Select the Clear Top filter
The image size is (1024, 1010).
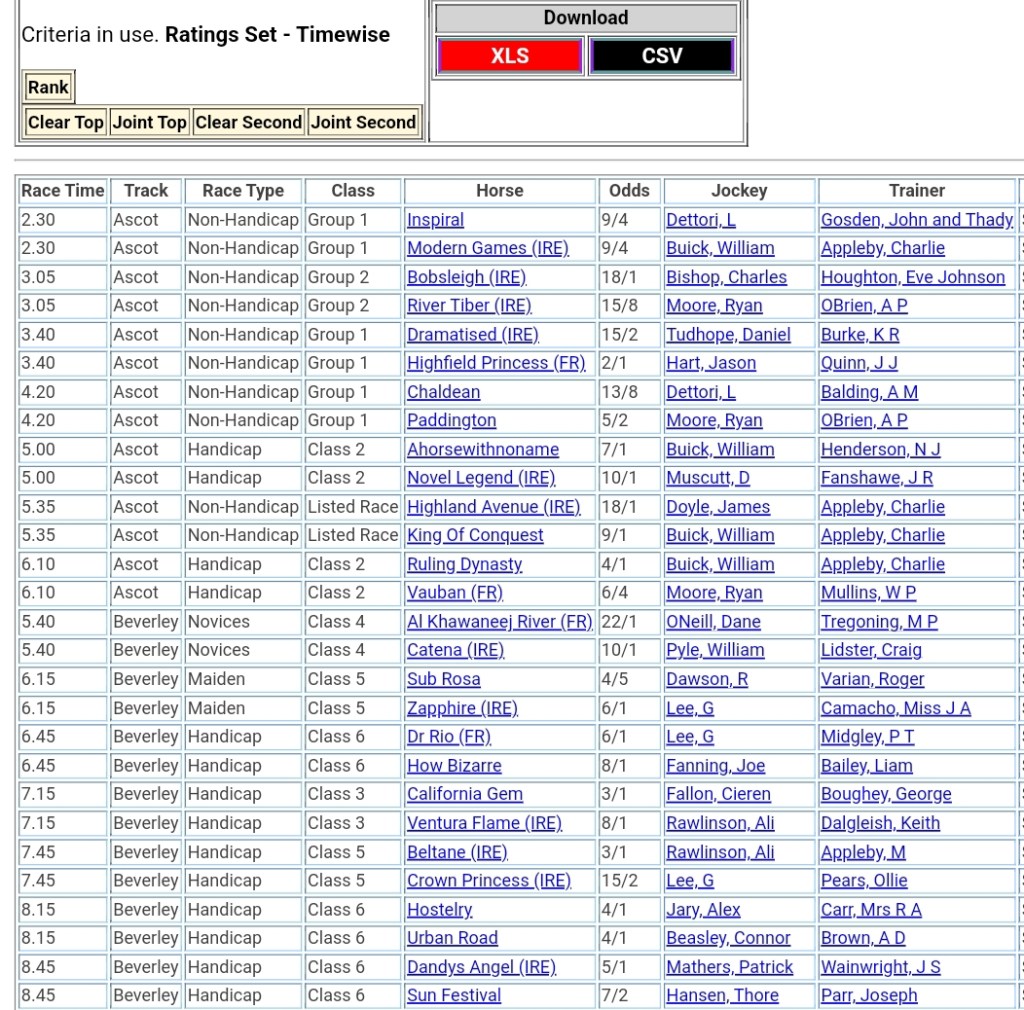tap(65, 122)
